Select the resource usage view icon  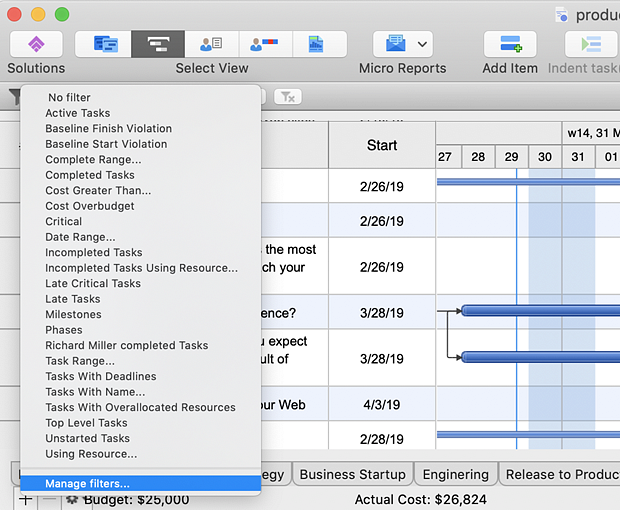[265, 44]
